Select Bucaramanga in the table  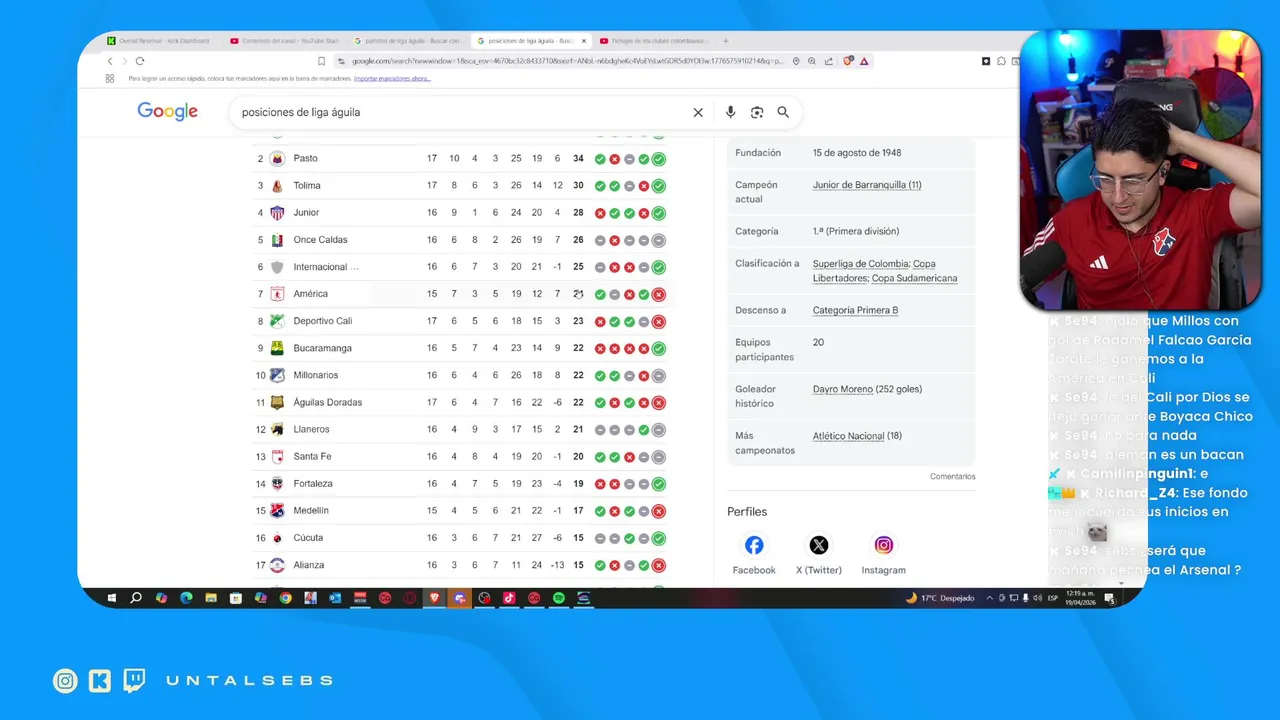tap(322, 348)
